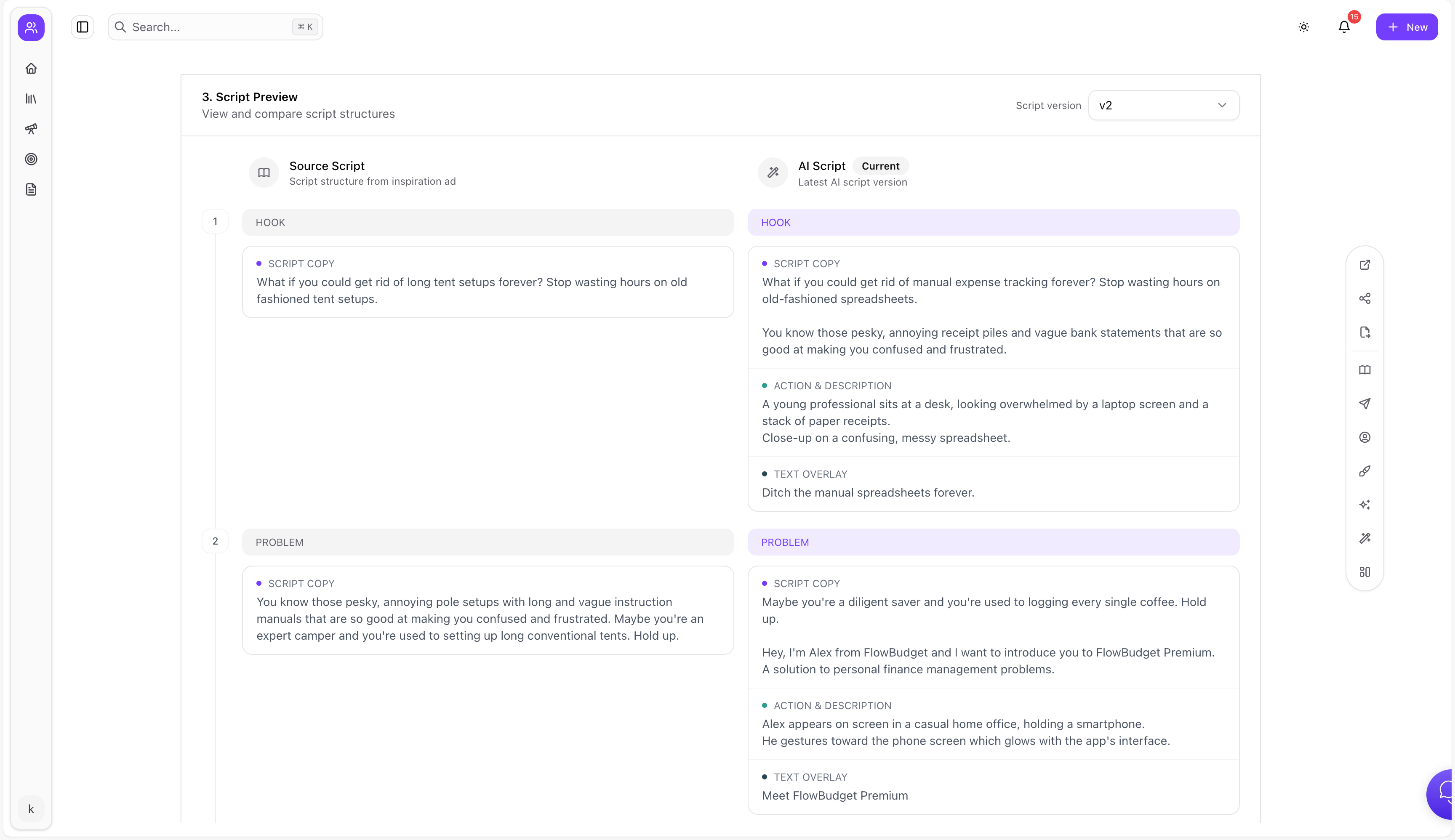Click the sparkles AI icon
Screen dimensions: 1455x840
coord(1364,505)
